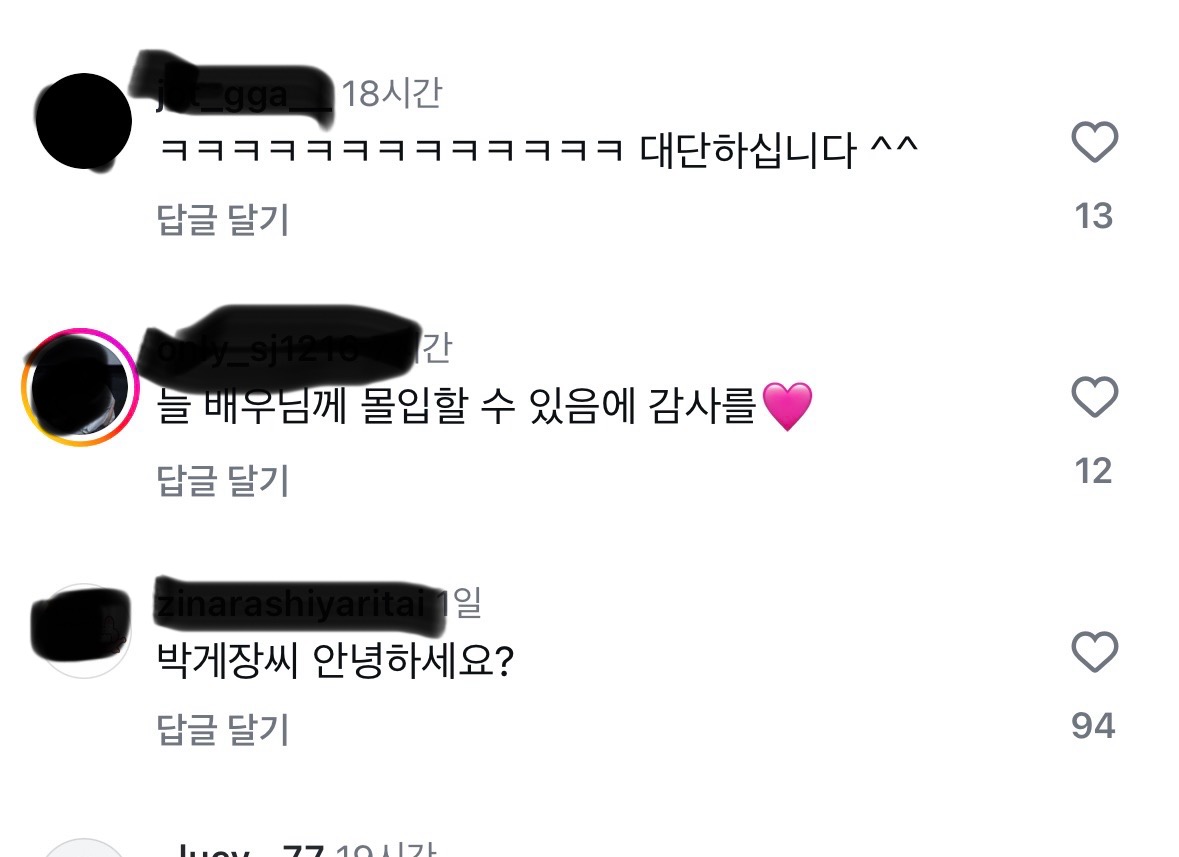View likes count 13 on first comment
The height and width of the screenshot is (857, 1179).
(x=1093, y=216)
